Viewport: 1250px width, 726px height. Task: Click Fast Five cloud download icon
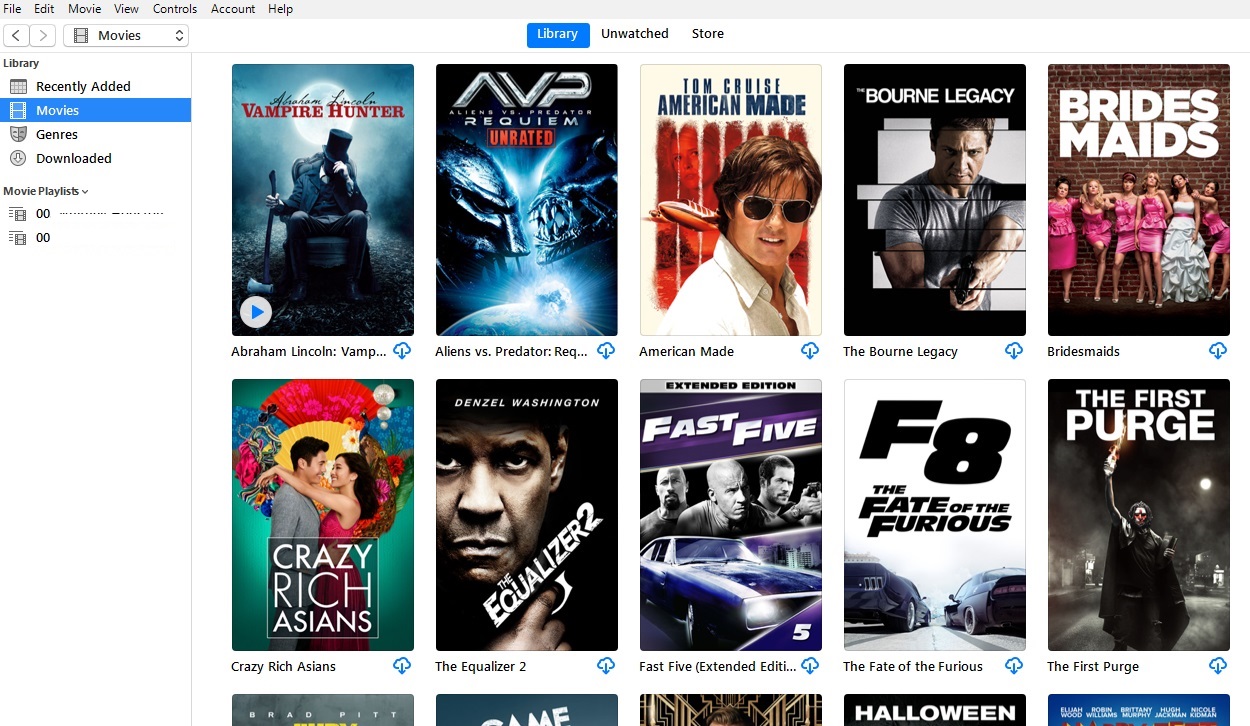pyautogui.click(x=810, y=666)
